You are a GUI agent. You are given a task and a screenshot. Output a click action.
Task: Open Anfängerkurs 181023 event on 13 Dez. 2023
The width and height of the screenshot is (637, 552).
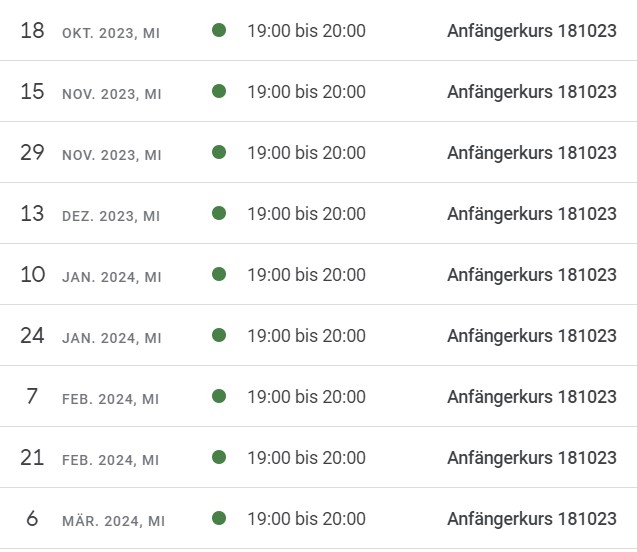(532, 214)
